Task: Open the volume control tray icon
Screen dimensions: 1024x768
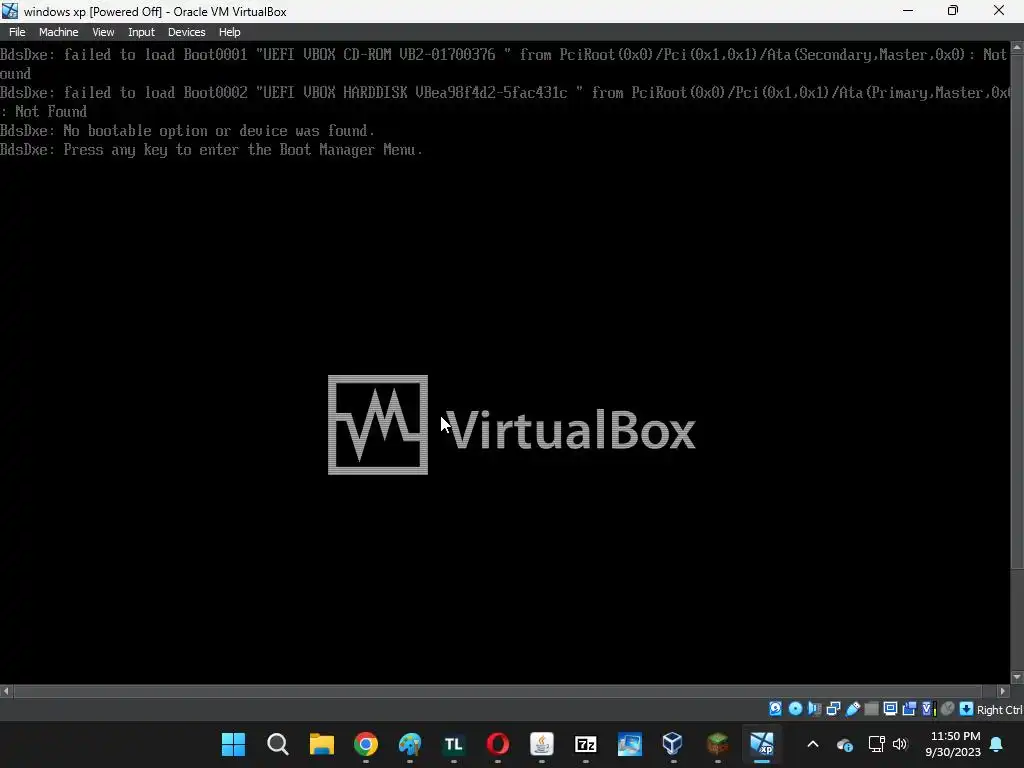Action: (900, 744)
